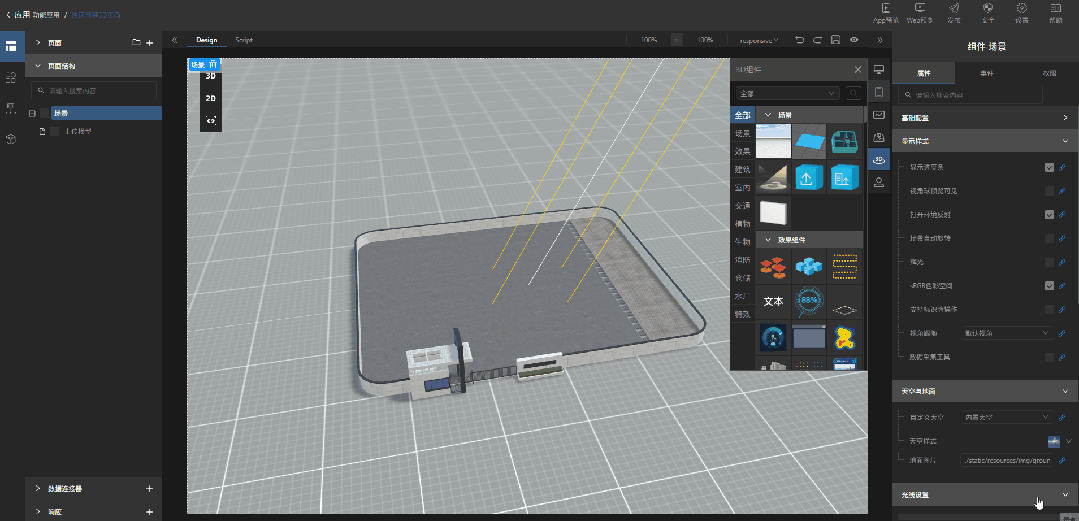Open the view angle dropdown
Viewport: 1079px width, 521px height.
click(1007, 333)
